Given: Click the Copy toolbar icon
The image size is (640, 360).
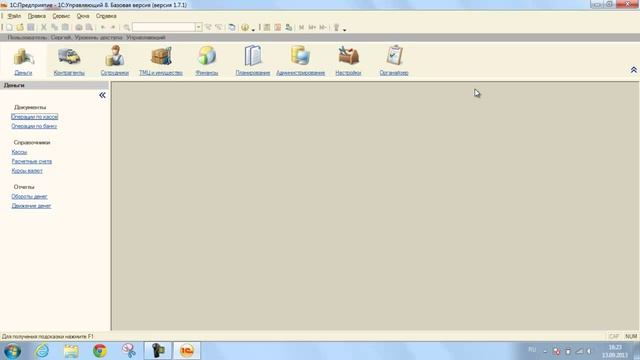Looking at the screenshot, I should pos(54,27).
